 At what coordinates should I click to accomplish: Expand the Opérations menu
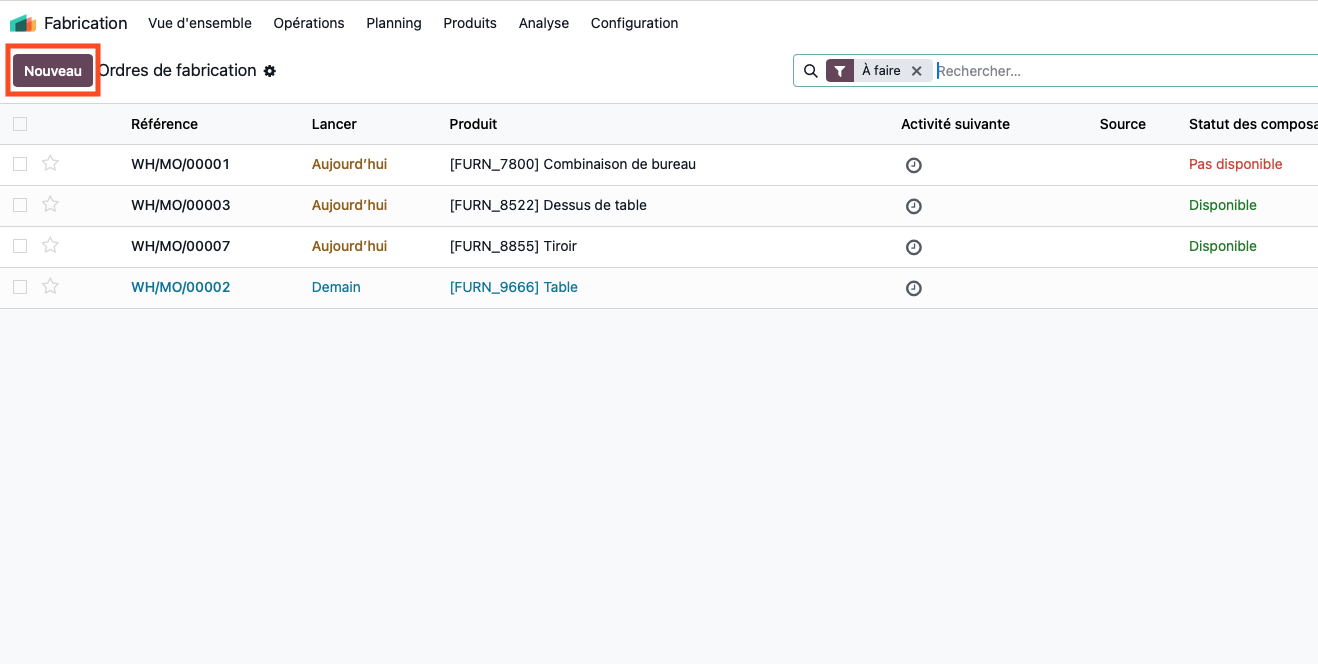pyautogui.click(x=309, y=23)
